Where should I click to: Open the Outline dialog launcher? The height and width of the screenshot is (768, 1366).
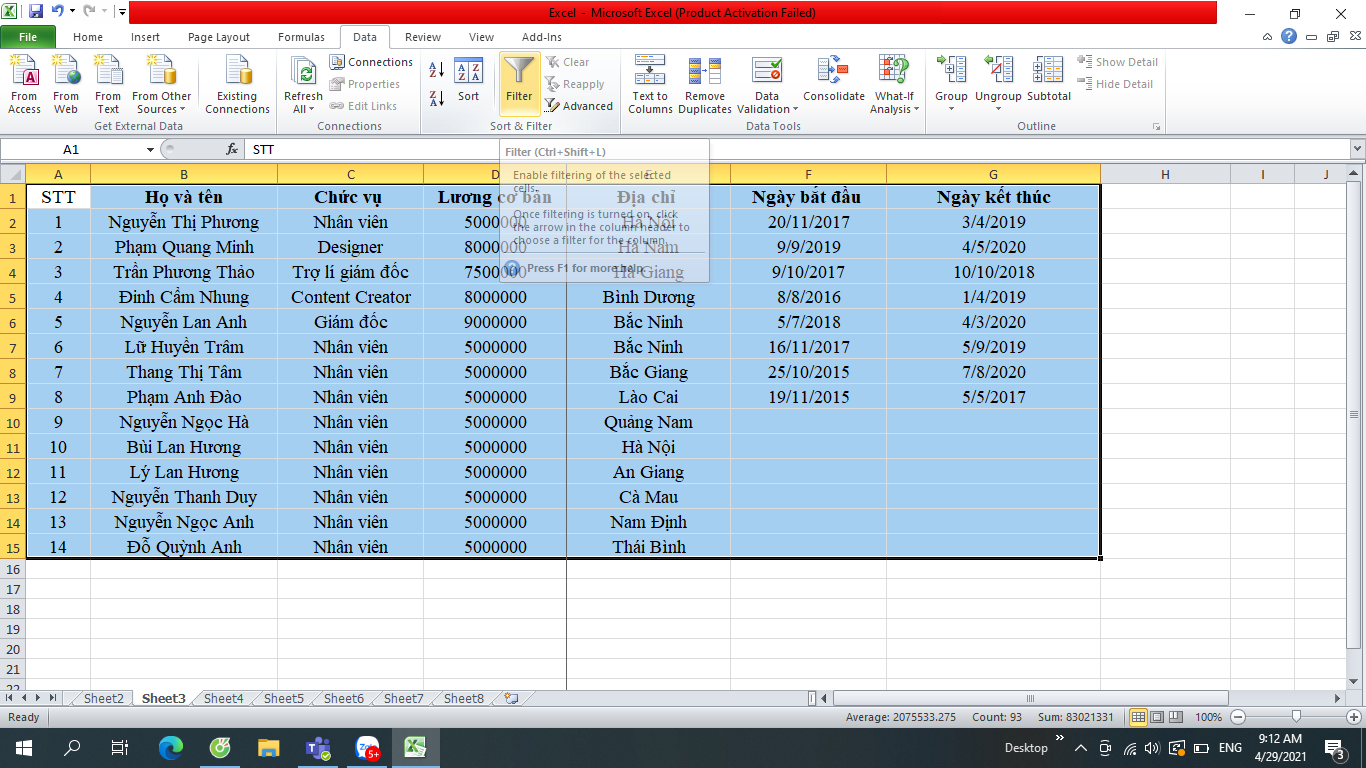tap(1157, 127)
